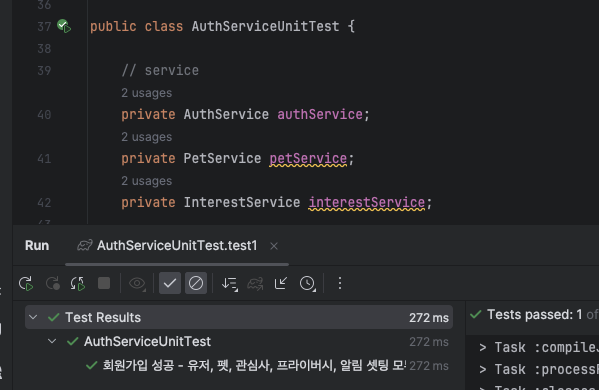Open the sort tests dropdown icon
Screen dimensions: 599x390
[x=230, y=283]
